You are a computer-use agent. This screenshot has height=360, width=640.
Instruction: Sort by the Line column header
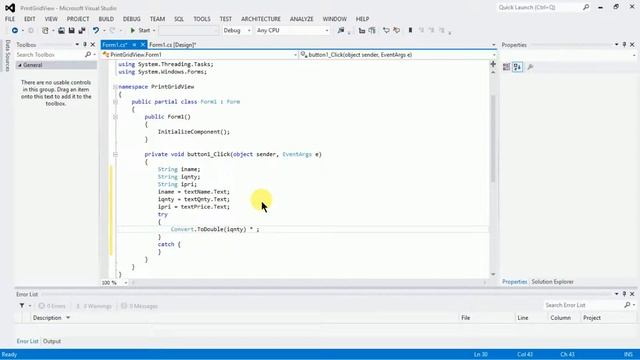tap(523, 318)
